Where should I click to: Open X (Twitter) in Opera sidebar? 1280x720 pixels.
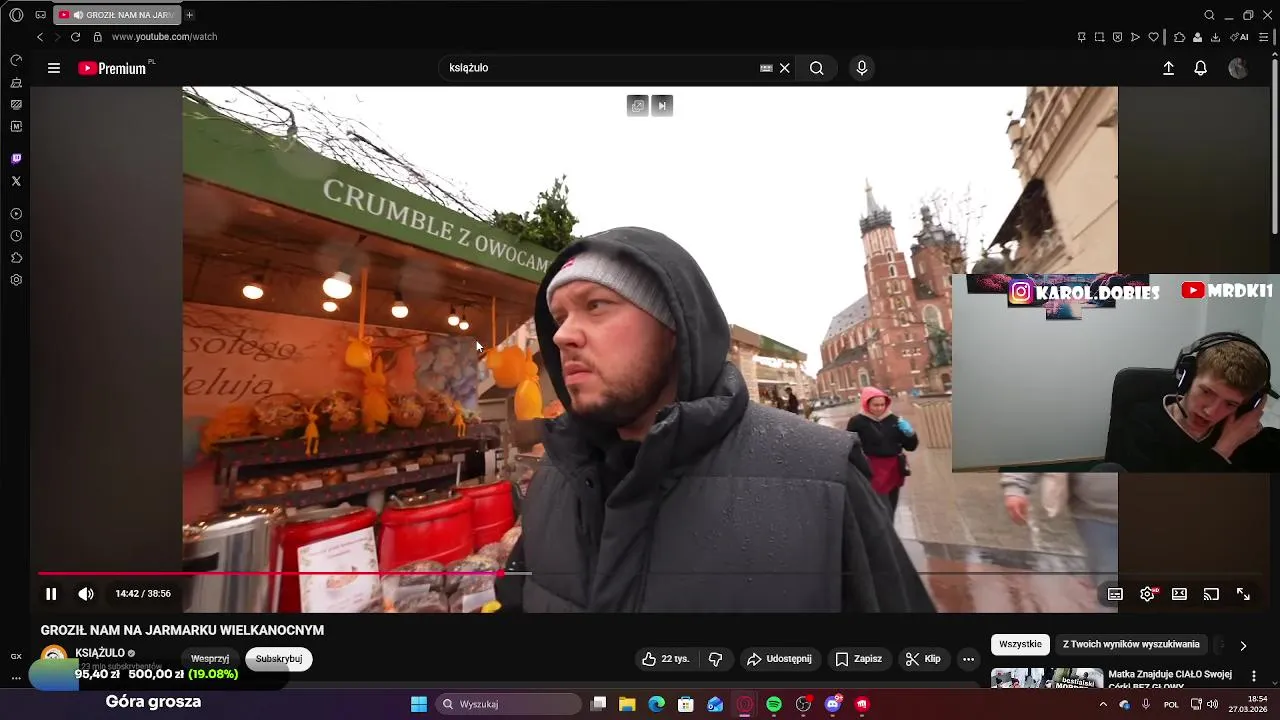pyautogui.click(x=16, y=181)
